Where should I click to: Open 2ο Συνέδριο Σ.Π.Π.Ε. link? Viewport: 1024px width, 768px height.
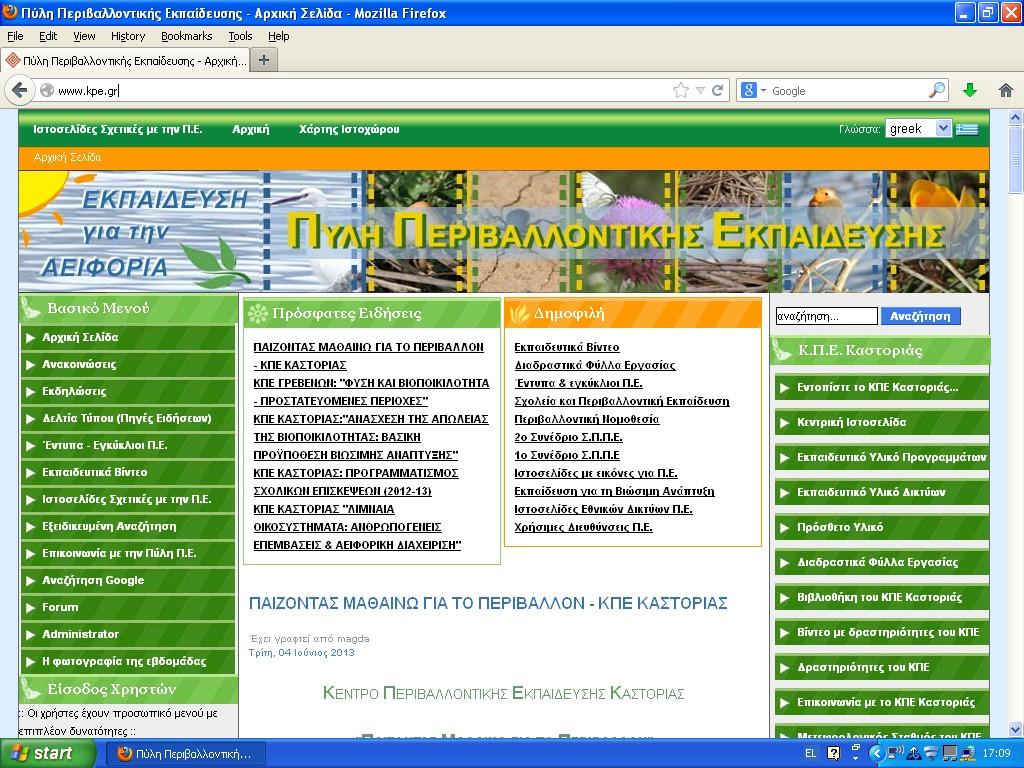click(x=568, y=437)
